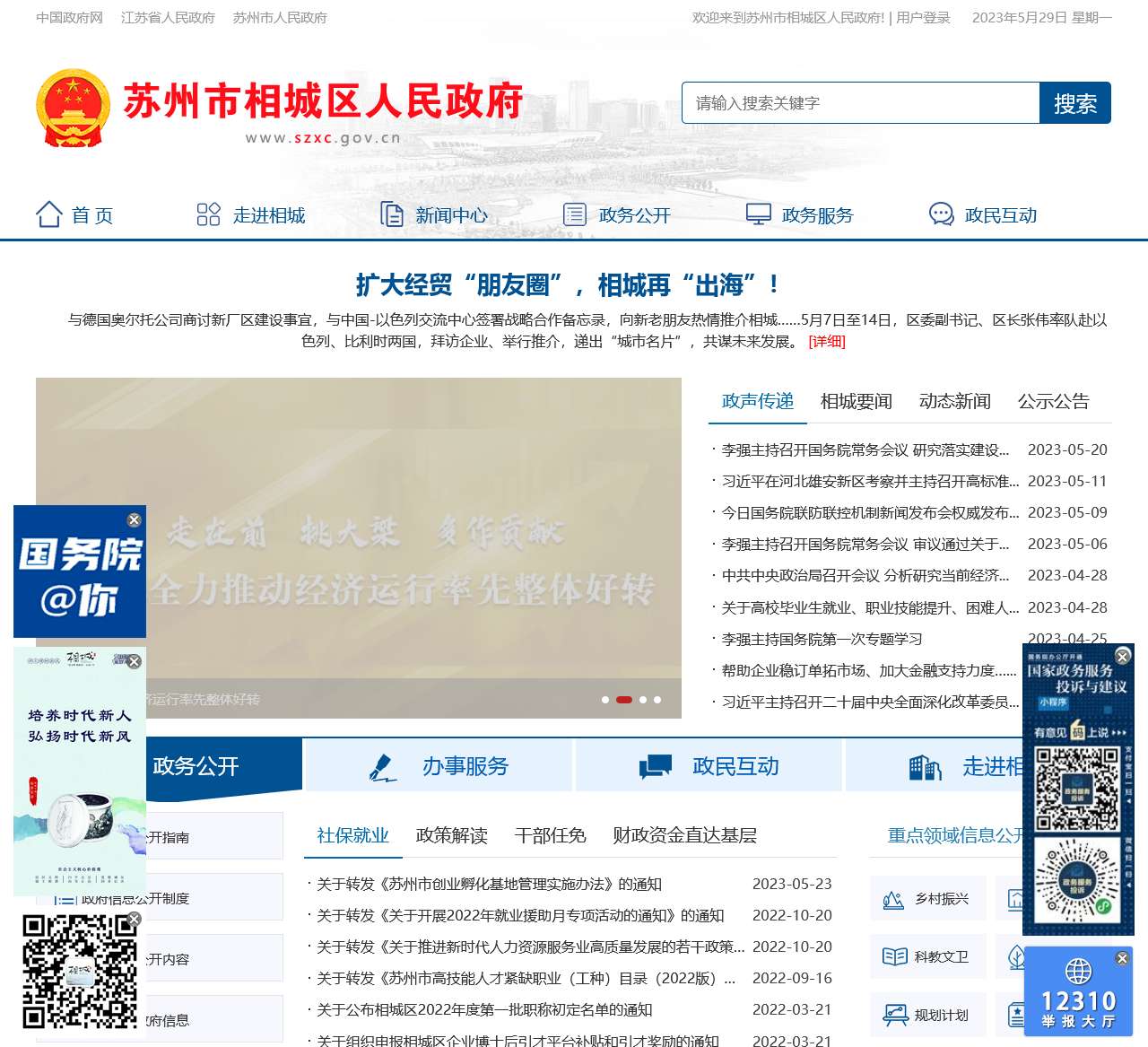Click the search keyword input field
Viewport: 1148px width, 1047px height.
click(860, 103)
